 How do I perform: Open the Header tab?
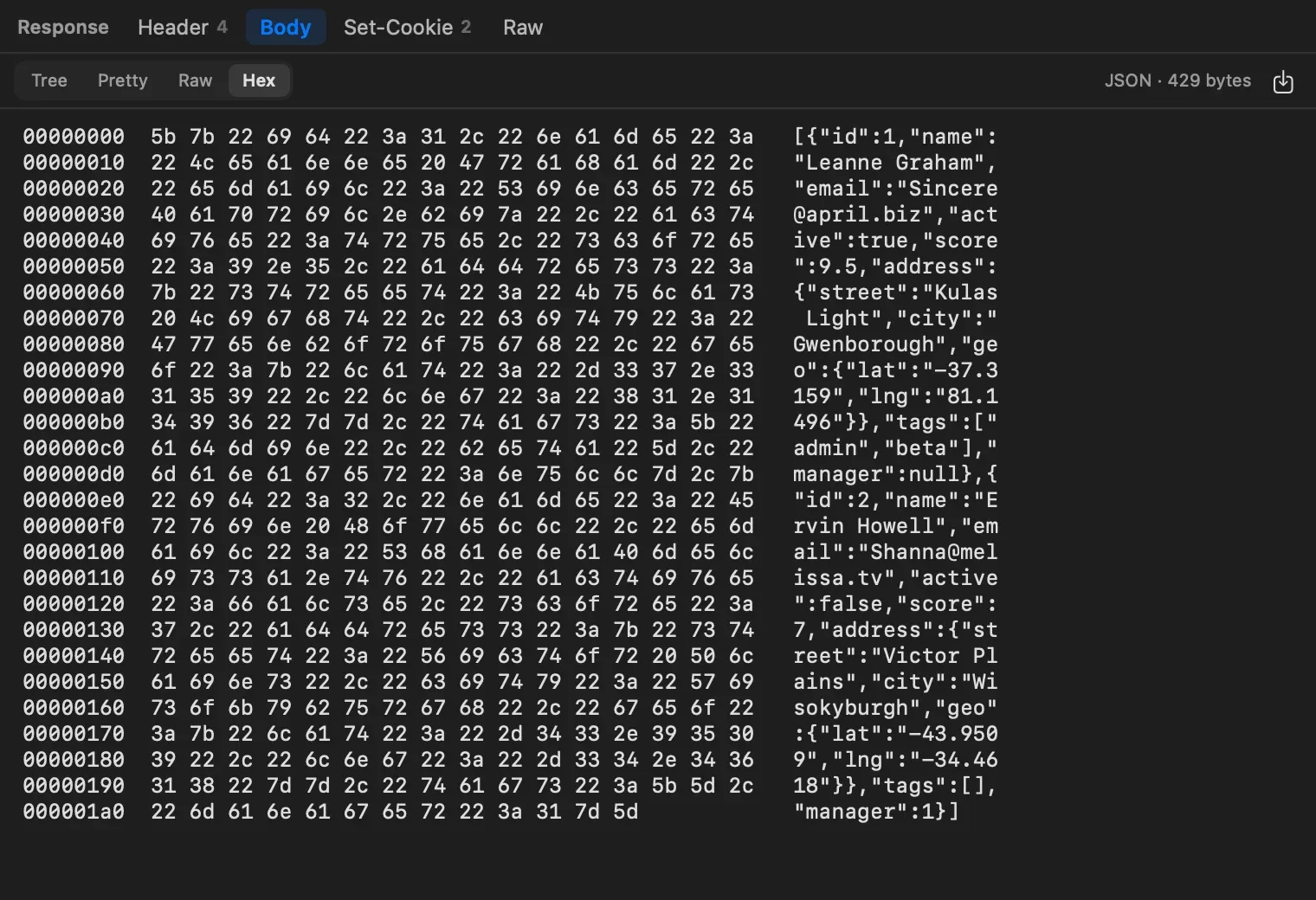coord(183,28)
